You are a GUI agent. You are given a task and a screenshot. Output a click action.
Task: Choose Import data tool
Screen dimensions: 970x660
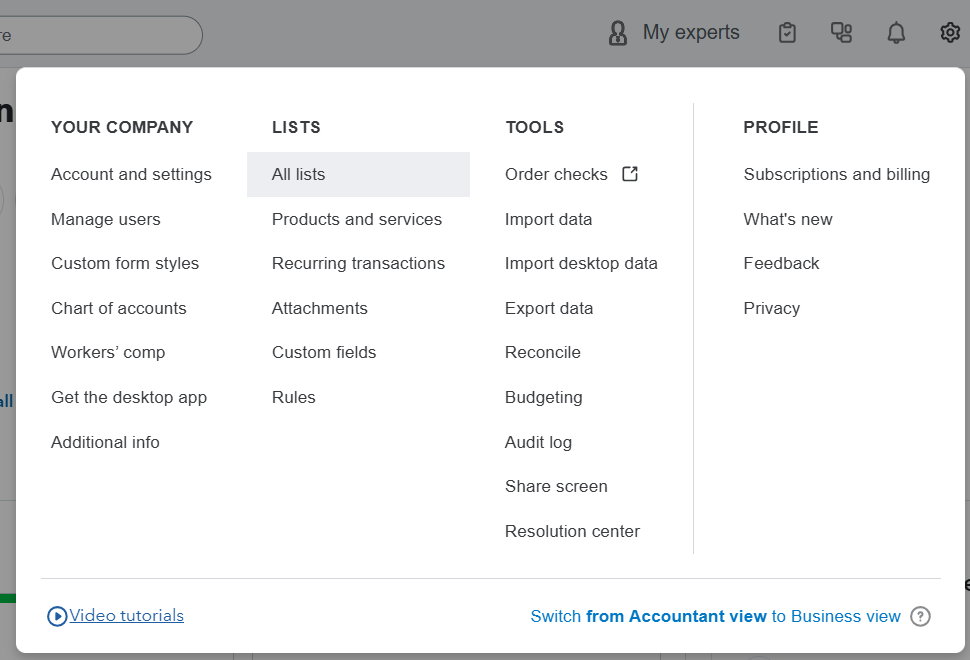[x=548, y=219]
